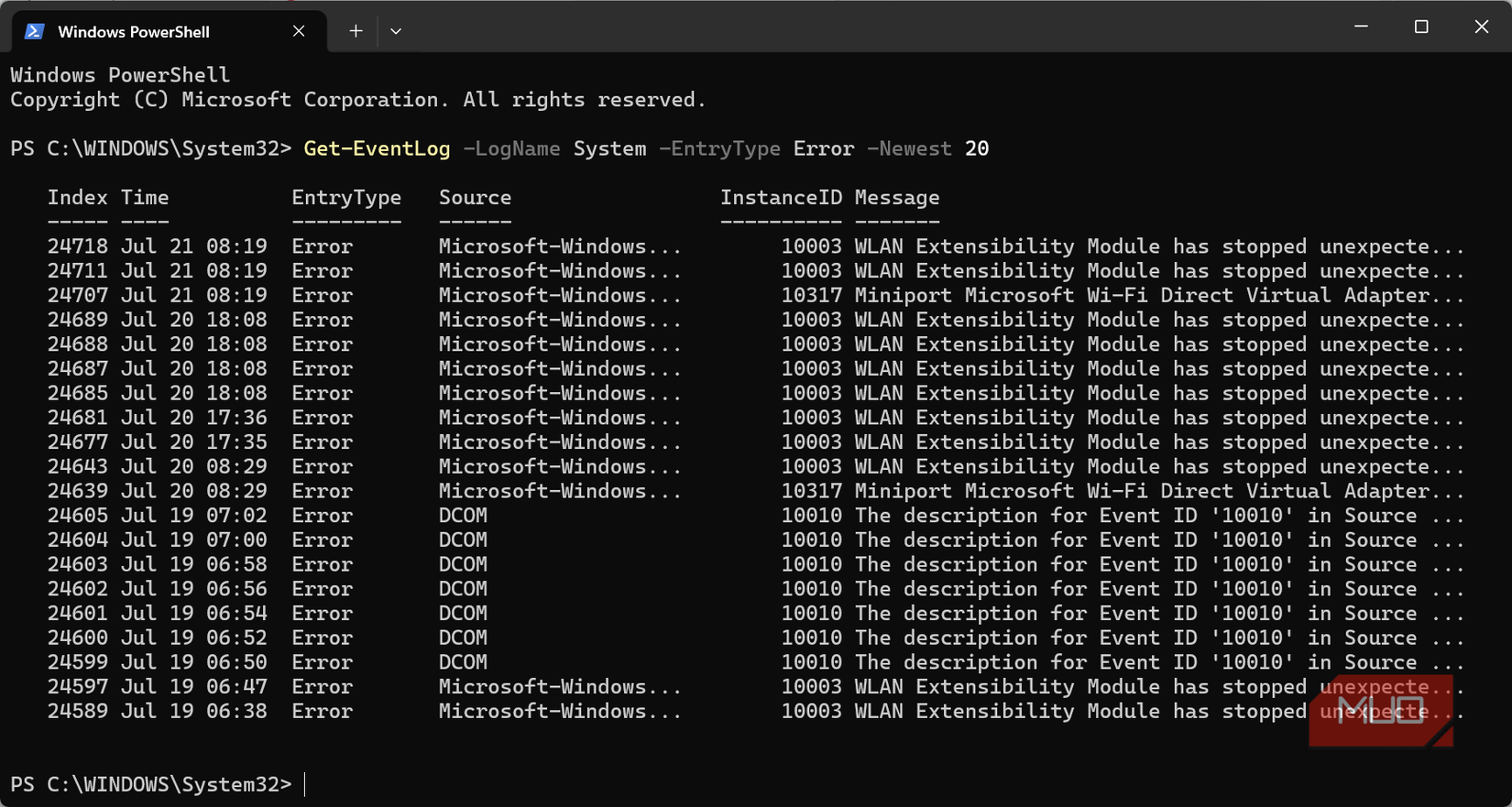
Task: Click index 24602 DCOM entry
Action: tap(756, 589)
